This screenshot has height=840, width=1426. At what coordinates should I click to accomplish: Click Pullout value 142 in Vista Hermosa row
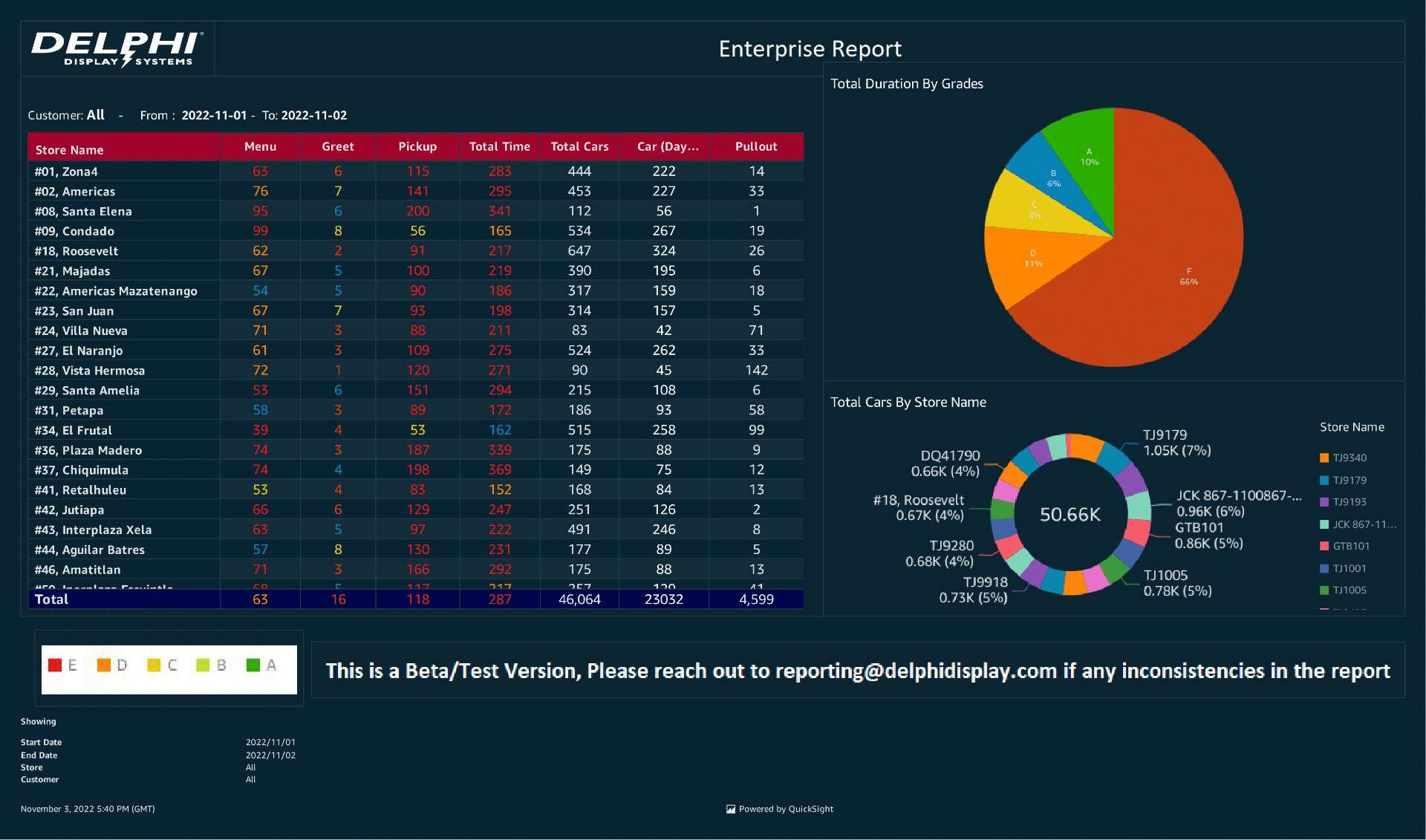[x=756, y=370]
